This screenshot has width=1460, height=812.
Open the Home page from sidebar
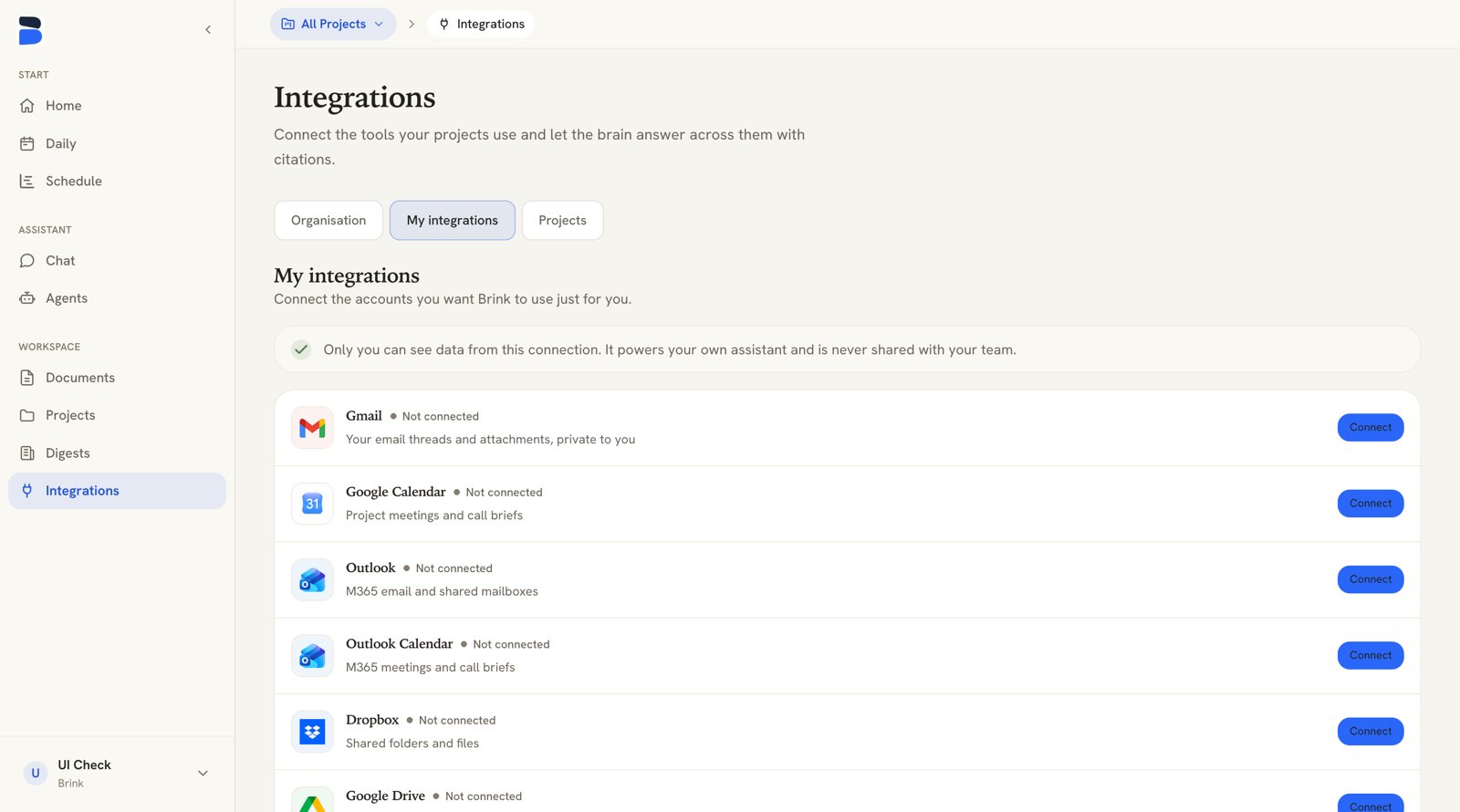click(117, 106)
